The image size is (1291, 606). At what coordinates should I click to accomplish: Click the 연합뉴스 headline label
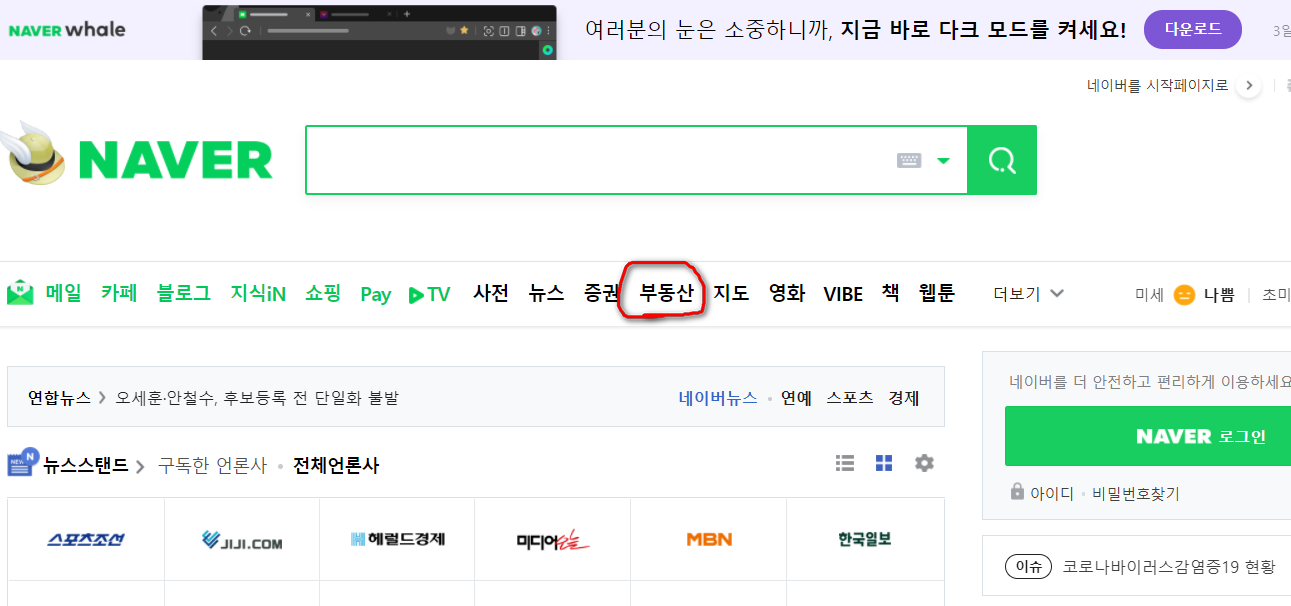tap(59, 398)
